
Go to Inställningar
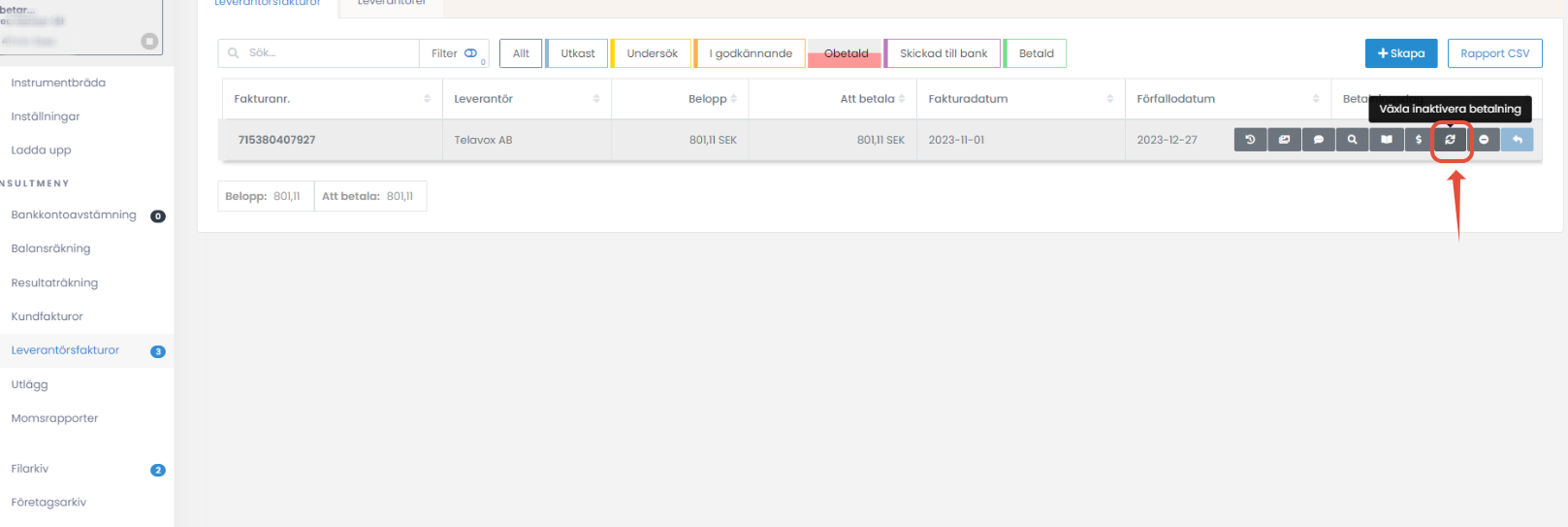coord(46,116)
